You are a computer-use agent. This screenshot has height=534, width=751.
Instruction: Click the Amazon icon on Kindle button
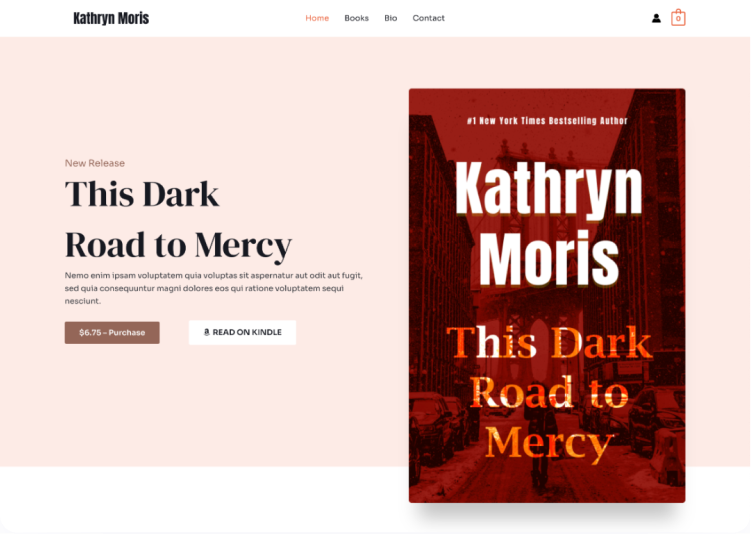[x=206, y=332]
